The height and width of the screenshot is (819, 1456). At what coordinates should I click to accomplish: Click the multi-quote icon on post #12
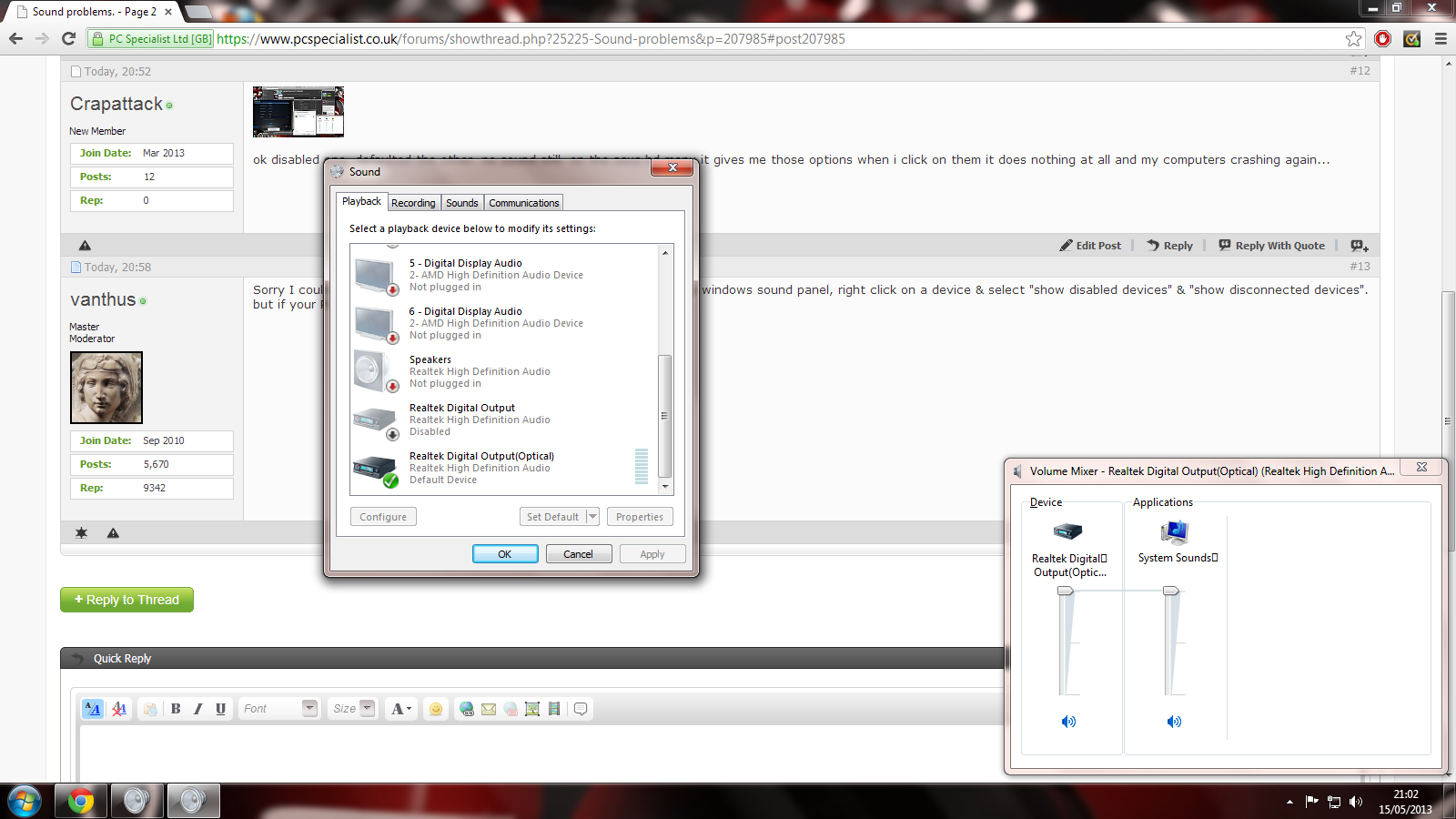1360,246
